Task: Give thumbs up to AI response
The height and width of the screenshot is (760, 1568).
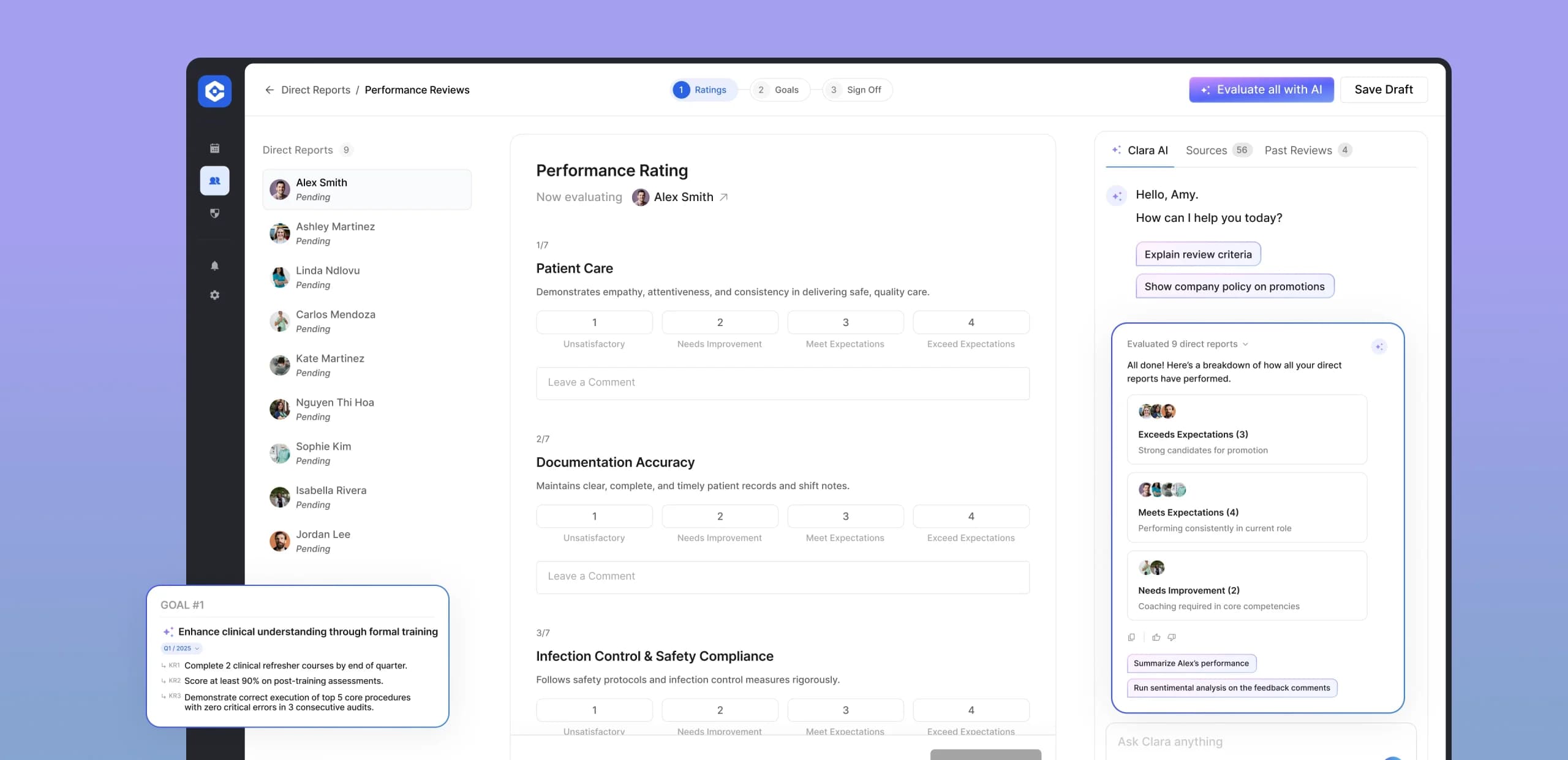Action: point(1156,637)
